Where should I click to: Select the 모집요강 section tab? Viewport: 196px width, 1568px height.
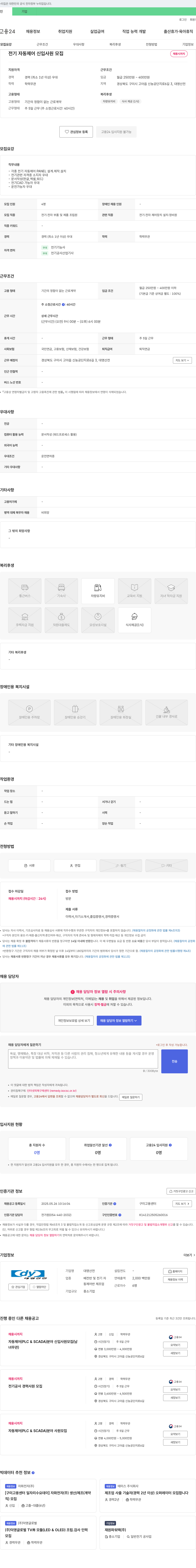pos(6,44)
